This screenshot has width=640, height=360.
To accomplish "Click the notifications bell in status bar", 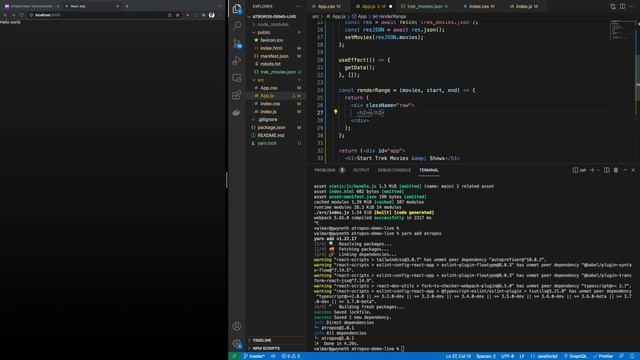I will (632, 356).
